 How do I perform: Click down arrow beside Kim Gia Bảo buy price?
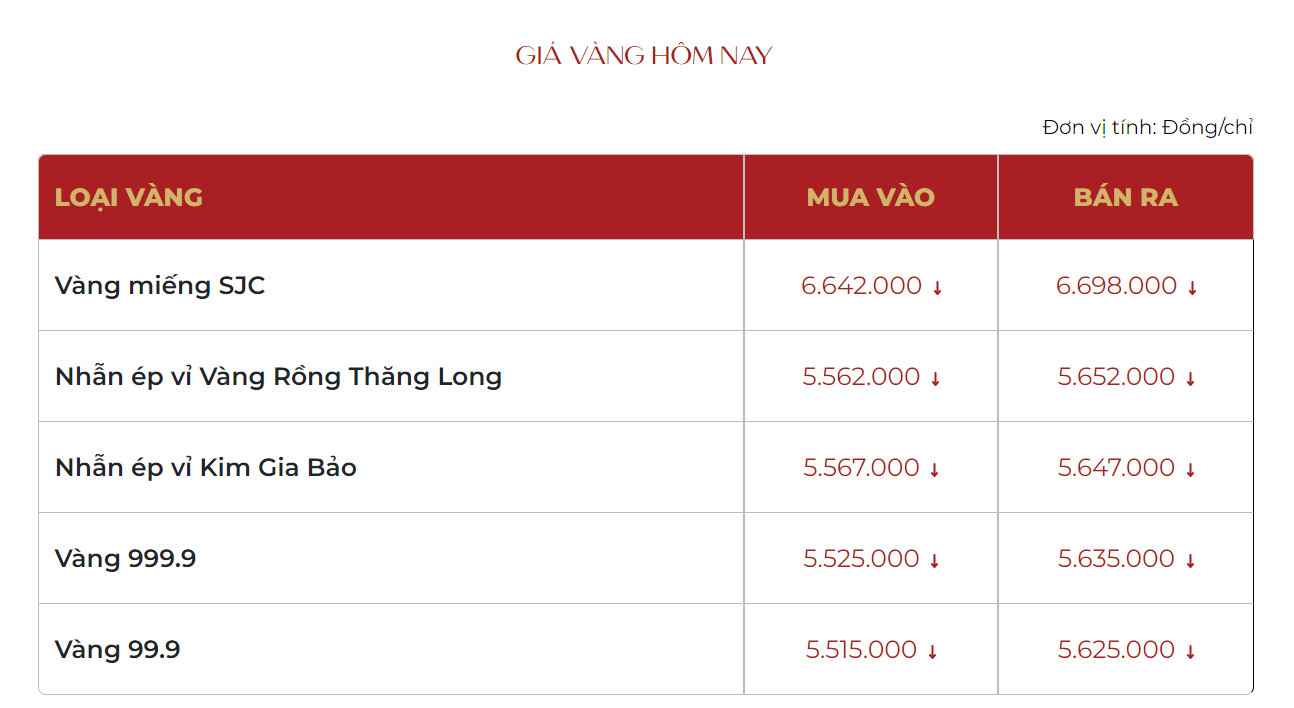(x=935, y=470)
